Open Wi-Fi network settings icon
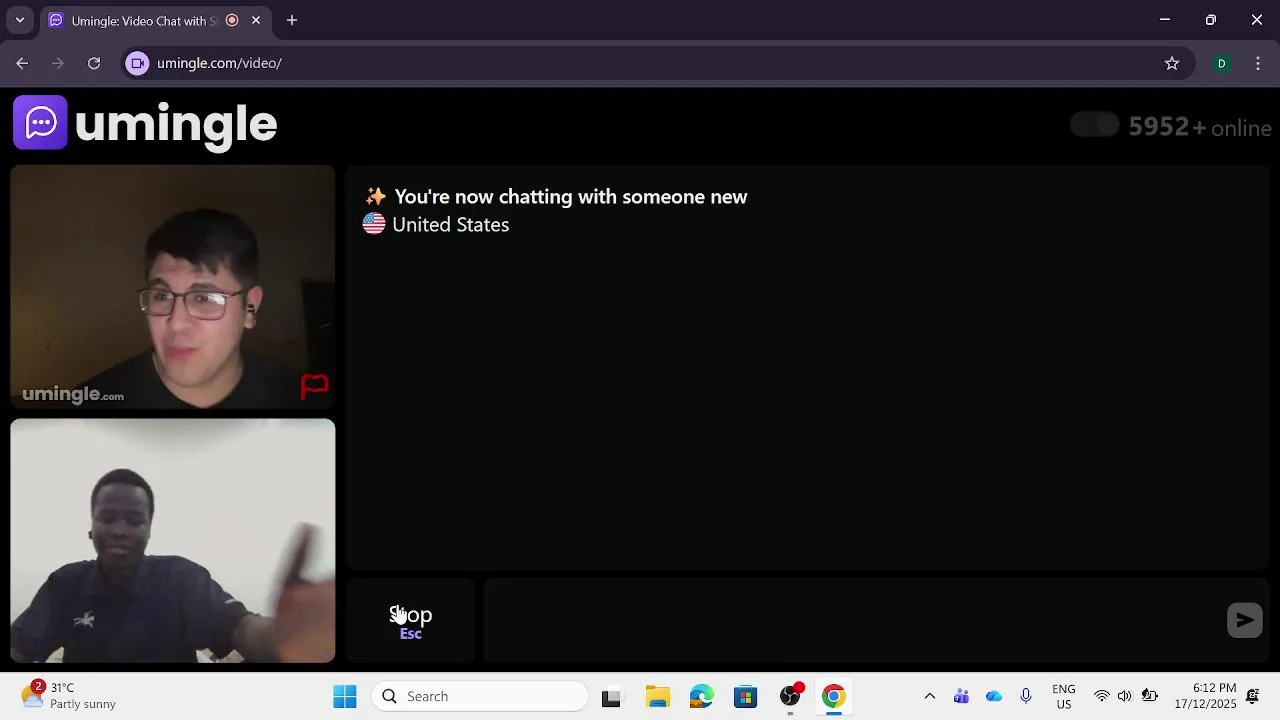This screenshot has width=1280, height=720. tap(1101, 696)
